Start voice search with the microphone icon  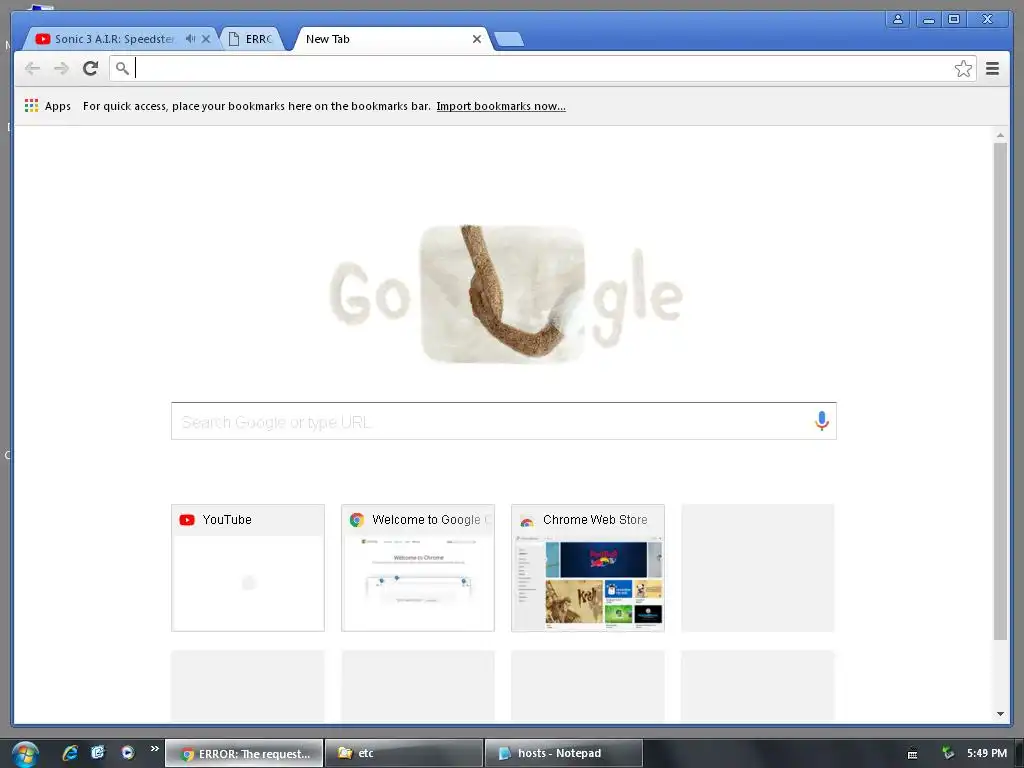[822, 421]
